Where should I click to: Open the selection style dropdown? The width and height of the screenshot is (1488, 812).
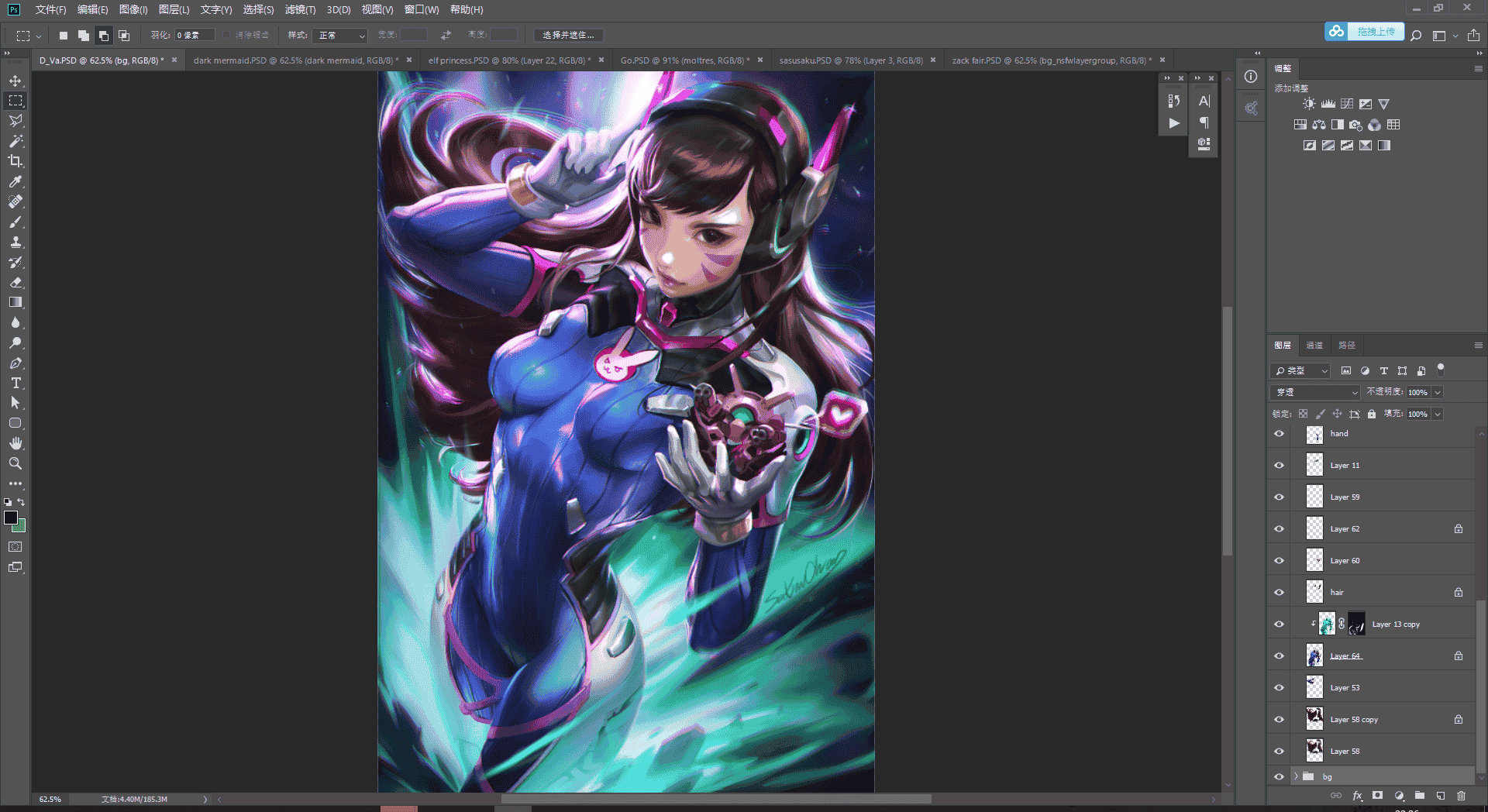tap(339, 36)
